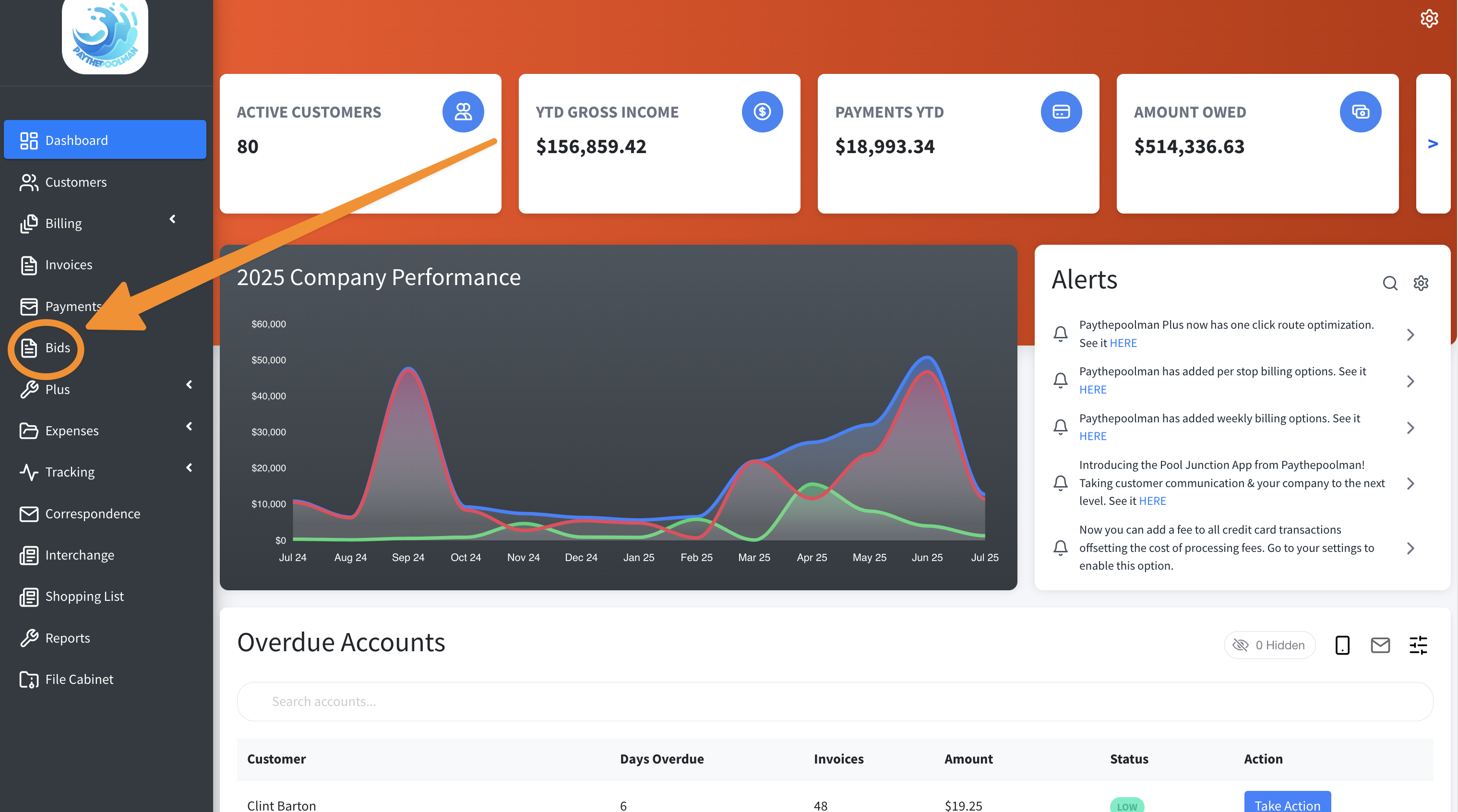Expand the Billing submenu arrow
Screen dimensions: 1458x812
click(173, 219)
